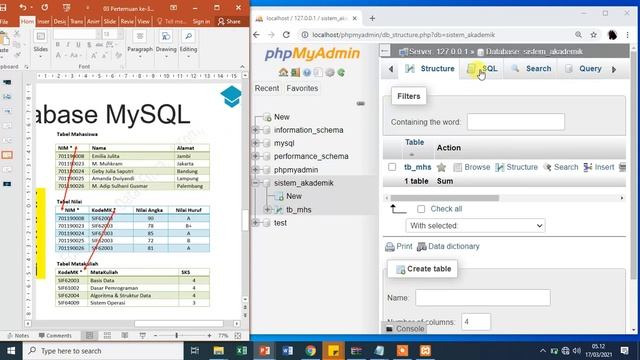Click the Bold button in PowerPoint

point(58,44)
